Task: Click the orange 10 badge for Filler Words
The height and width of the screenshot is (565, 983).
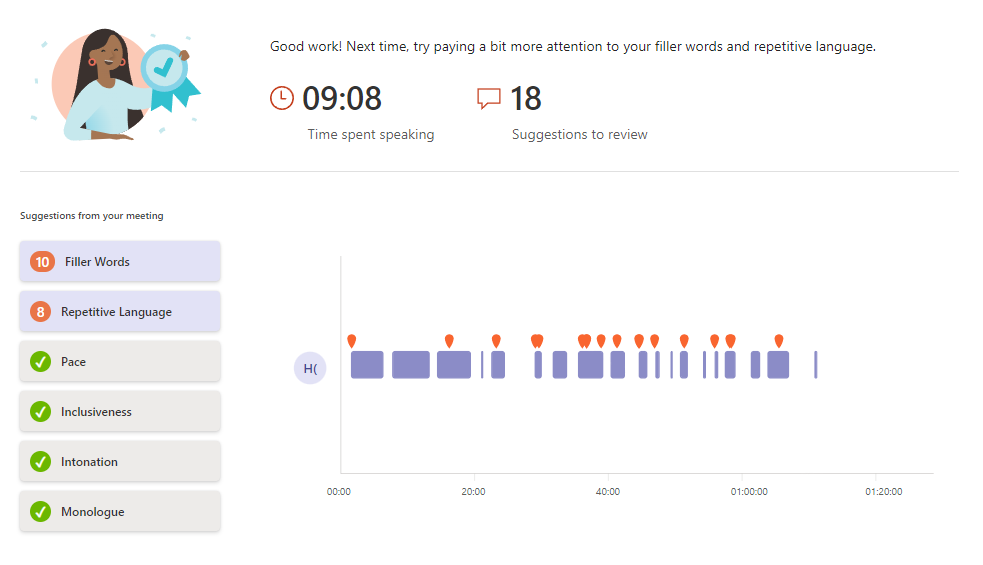Action: [42, 262]
